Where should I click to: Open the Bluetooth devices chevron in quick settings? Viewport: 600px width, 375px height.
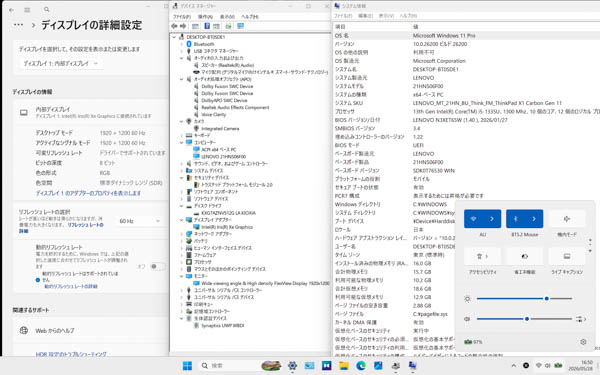pos(534,219)
